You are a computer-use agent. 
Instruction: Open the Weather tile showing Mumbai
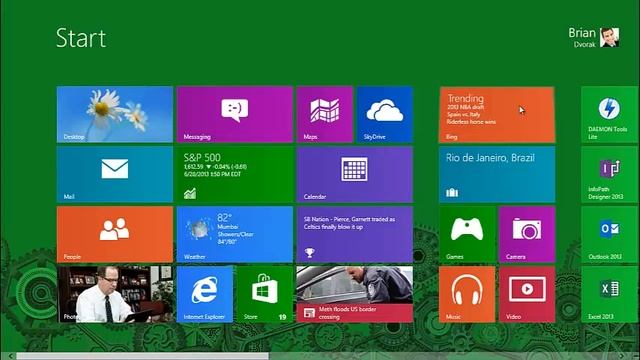point(235,234)
